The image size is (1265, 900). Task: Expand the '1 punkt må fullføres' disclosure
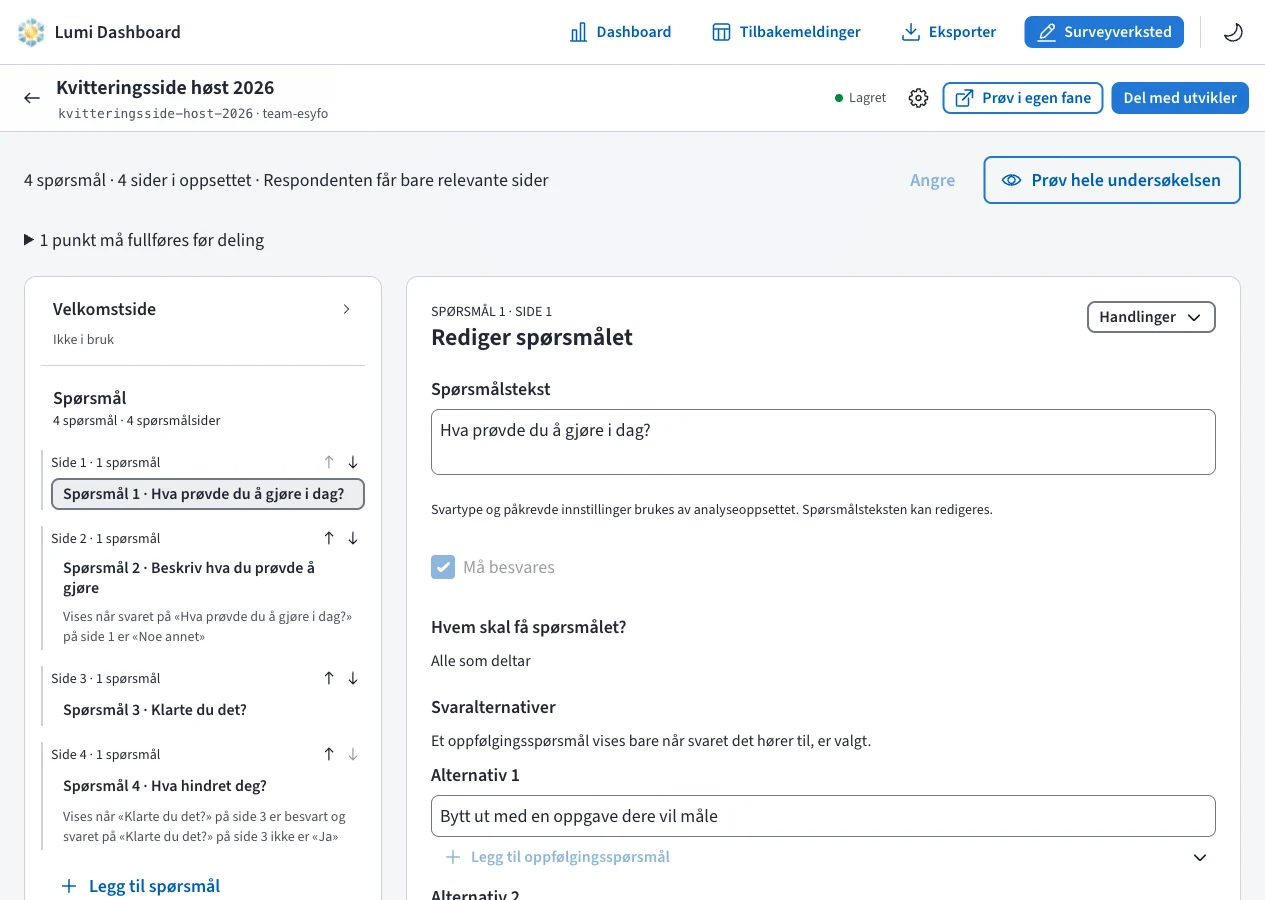pos(144,240)
